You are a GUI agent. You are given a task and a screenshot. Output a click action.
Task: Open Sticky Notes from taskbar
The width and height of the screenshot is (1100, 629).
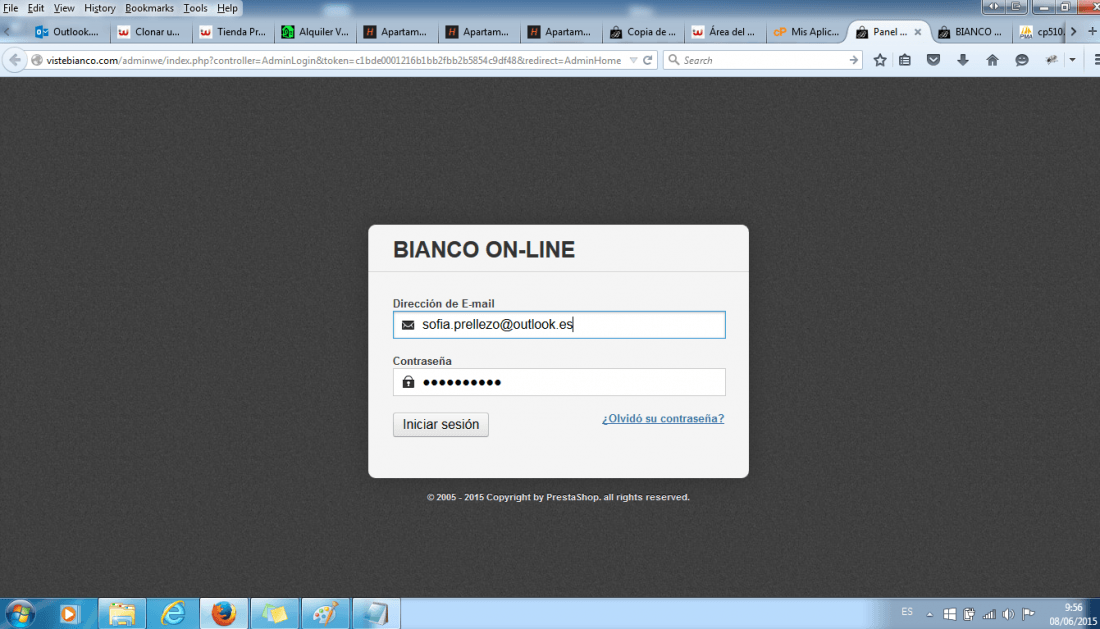coord(274,614)
